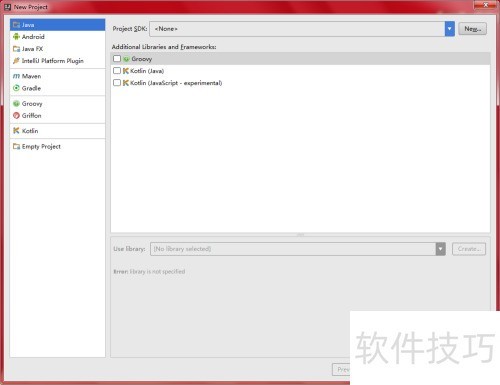Click the Groovy framework icon
The image size is (500, 385).
tap(126, 59)
